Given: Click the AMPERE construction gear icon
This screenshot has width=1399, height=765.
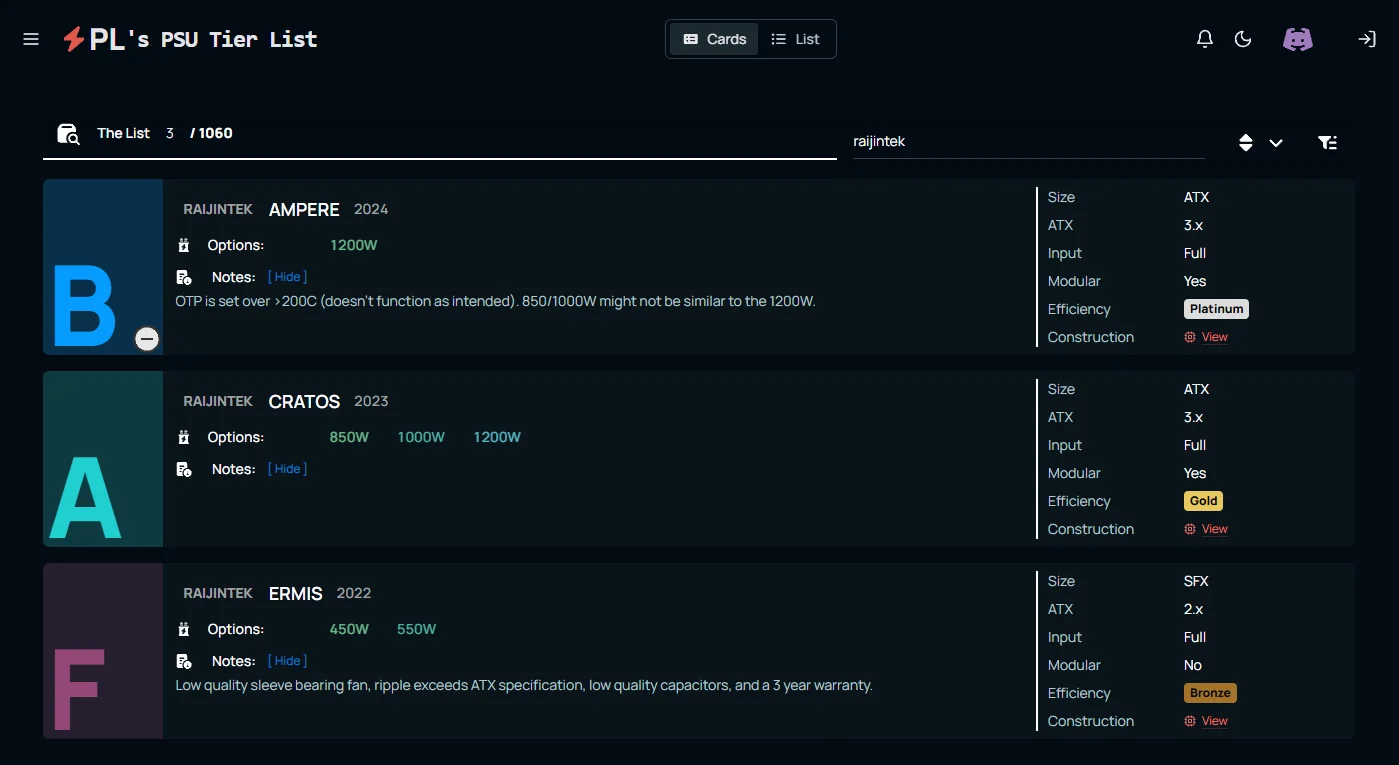Looking at the screenshot, I should click(1190, 337).
